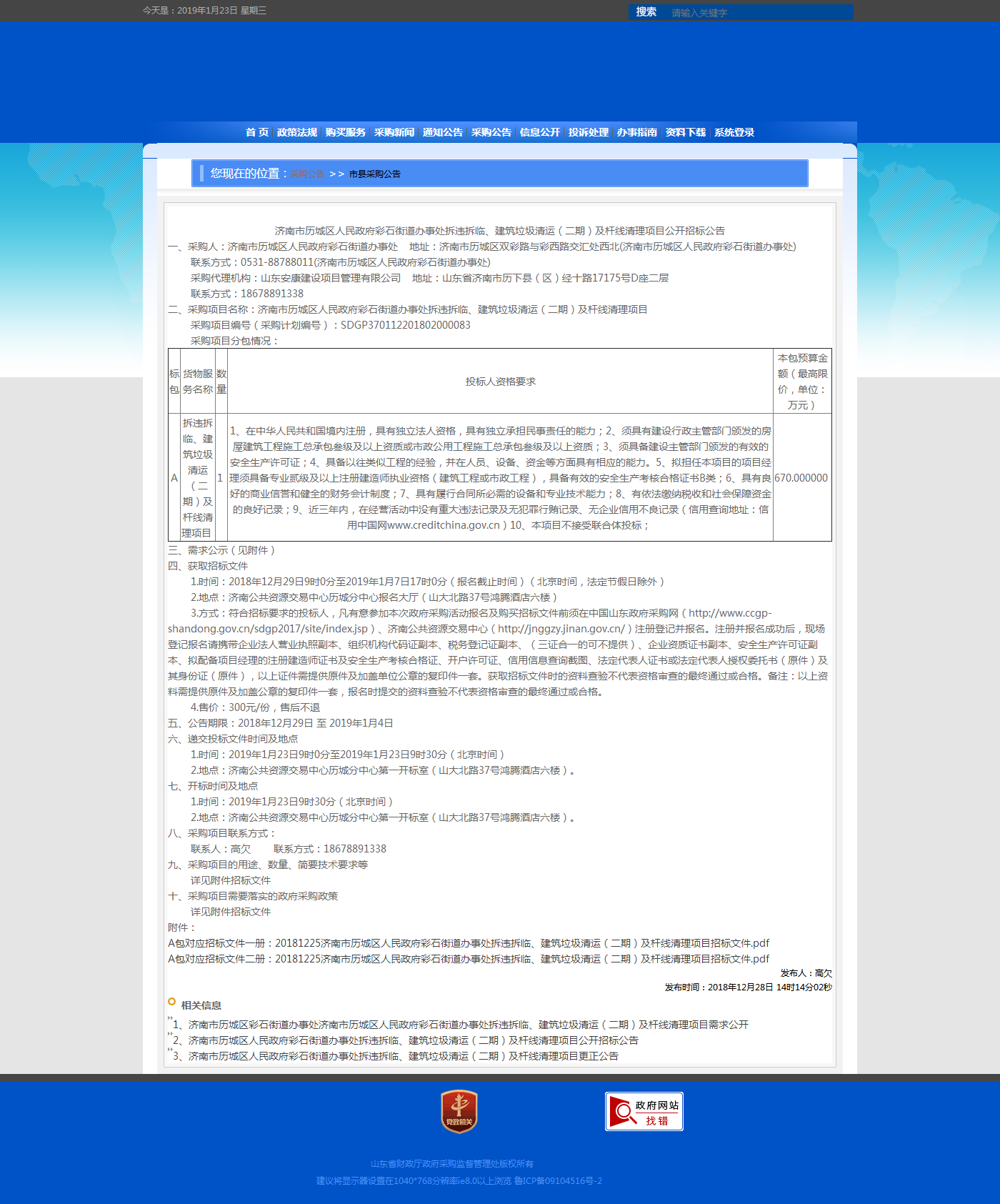Viewport: 1000px width, 1204px height.
Task: Click project number SDGP370112201802000083
Action: (406, 325)
